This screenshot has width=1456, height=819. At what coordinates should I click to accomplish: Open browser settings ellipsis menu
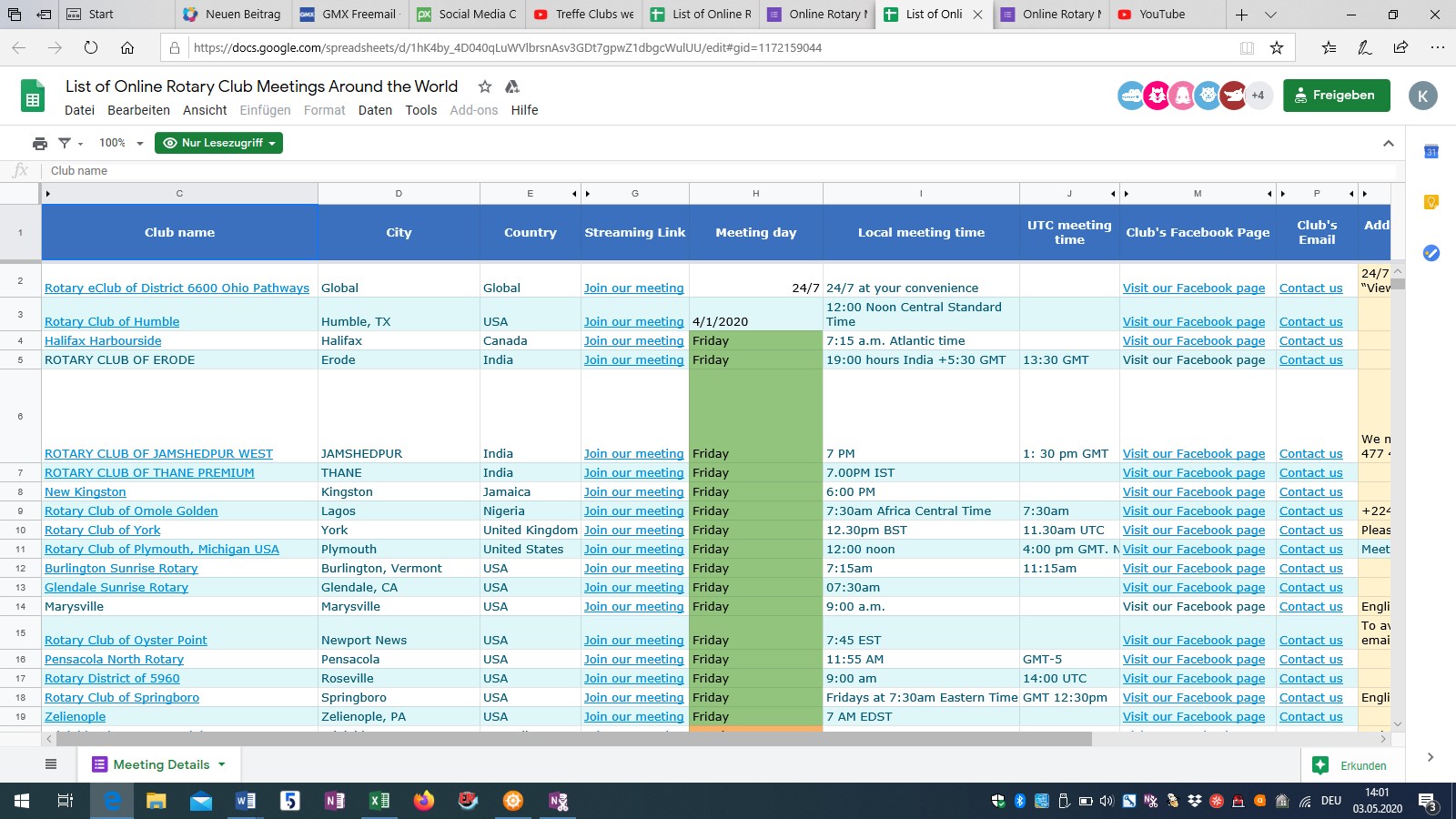pos(1437,47)
